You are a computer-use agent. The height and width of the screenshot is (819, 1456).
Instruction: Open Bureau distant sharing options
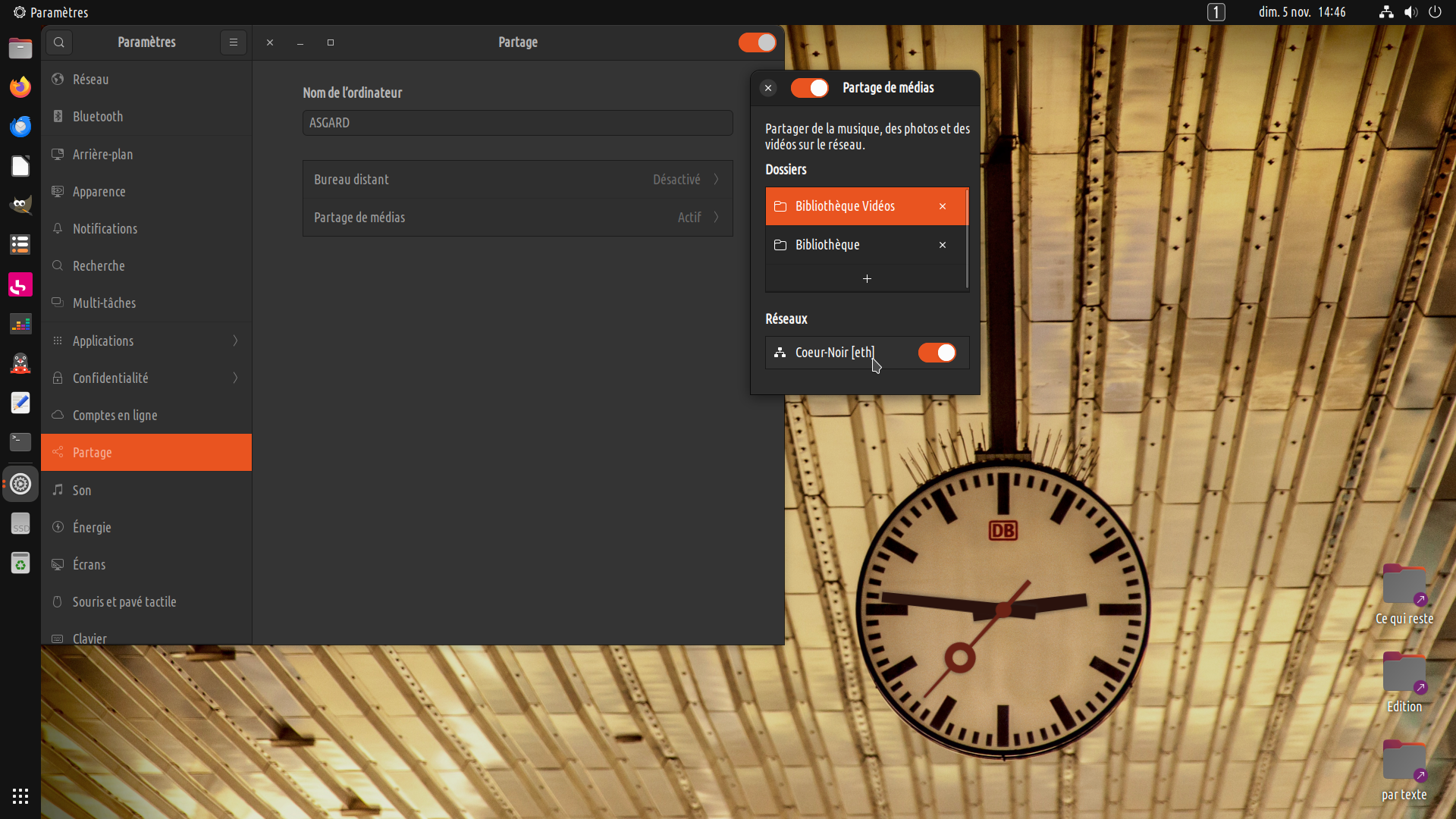coord(517,180)
